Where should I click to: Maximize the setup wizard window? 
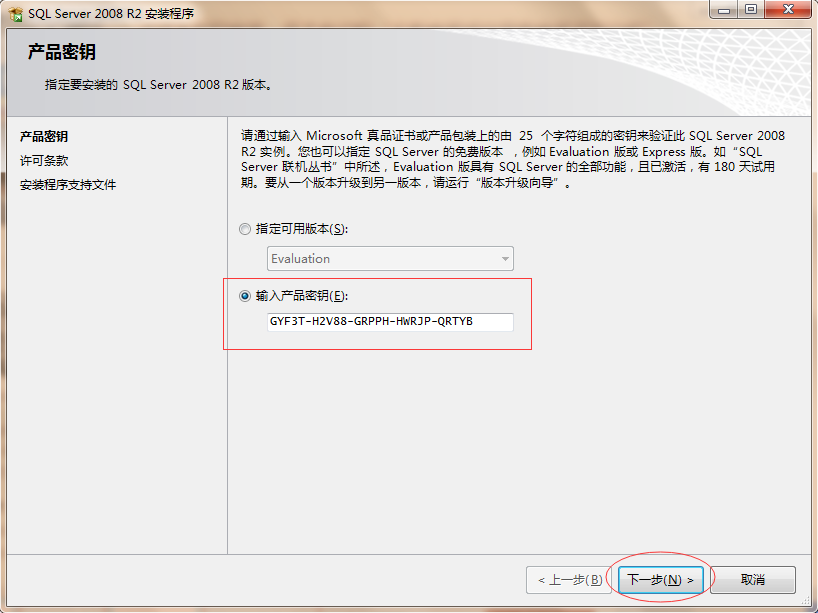751,9
